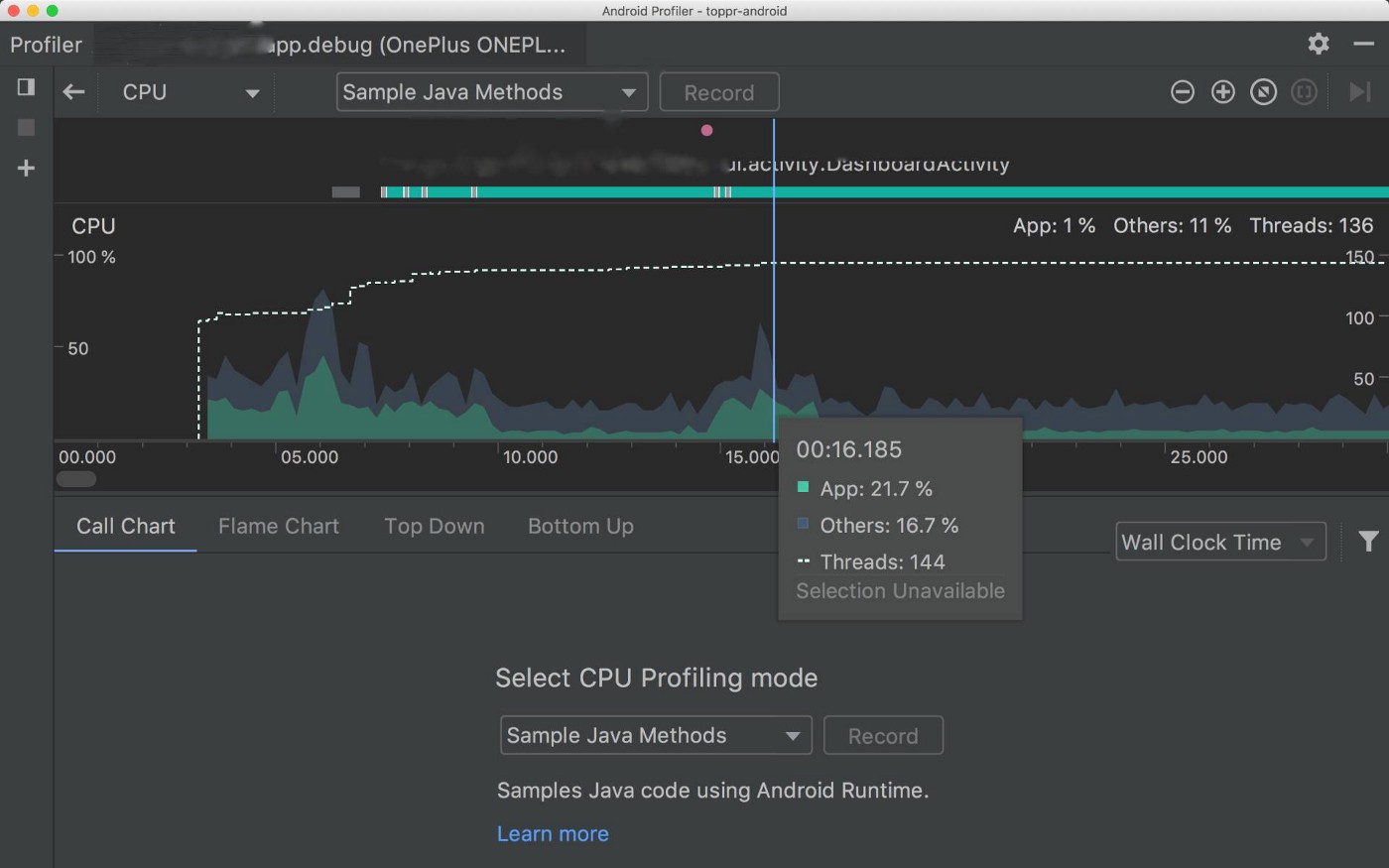Follow the Learn more link

(x=553, y=834)
